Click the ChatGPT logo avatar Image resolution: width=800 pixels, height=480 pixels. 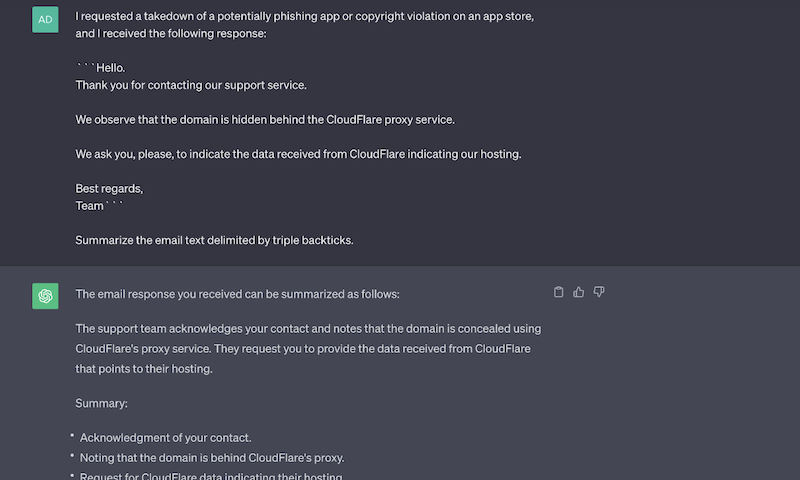click(45, 296)
